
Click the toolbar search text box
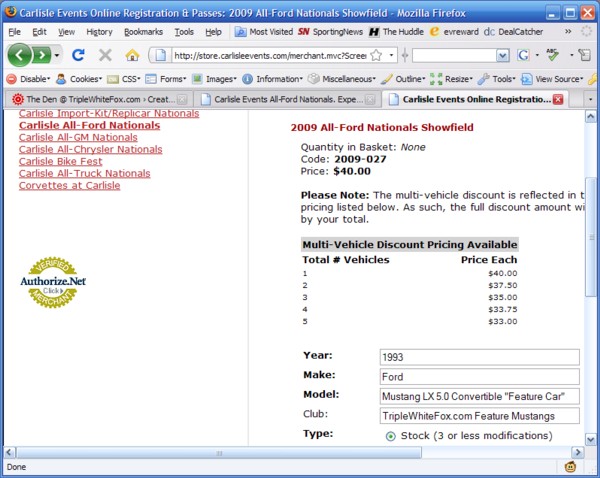pyautogui.click(x=454, y=56)
